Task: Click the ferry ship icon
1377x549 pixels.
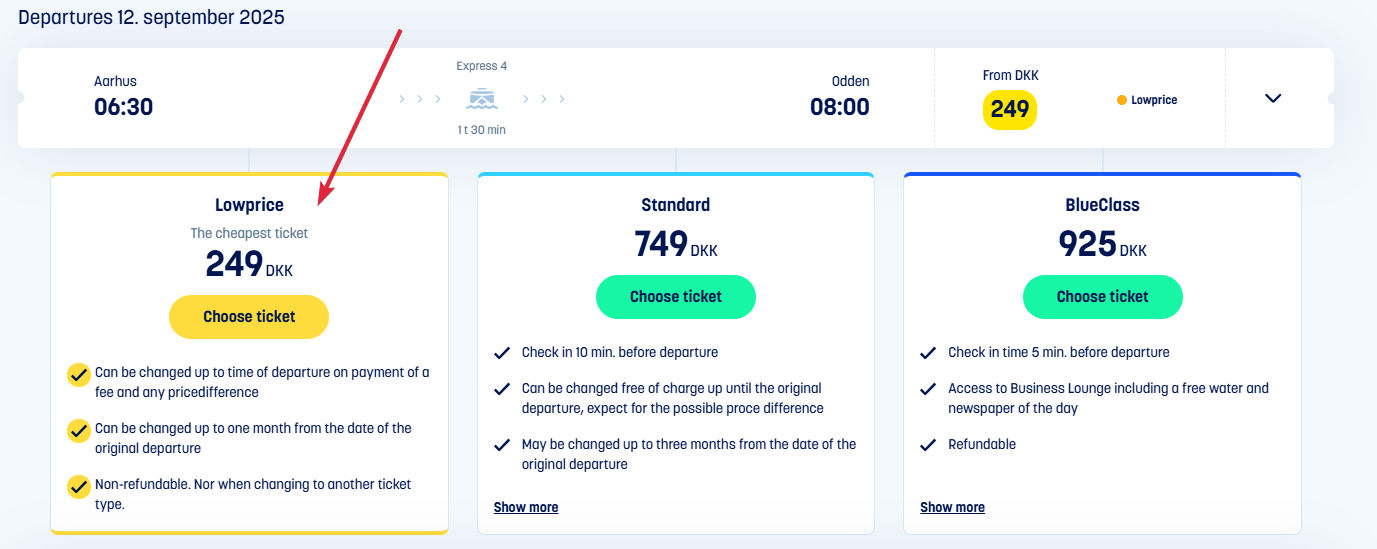Action: coord(482,99)
